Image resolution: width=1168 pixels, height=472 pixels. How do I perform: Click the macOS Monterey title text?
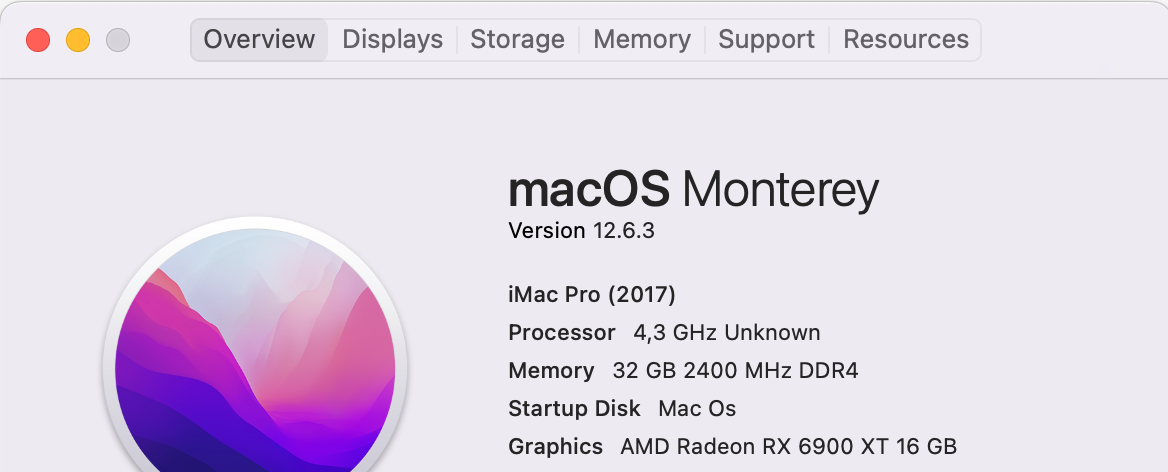tap(693, 190)
